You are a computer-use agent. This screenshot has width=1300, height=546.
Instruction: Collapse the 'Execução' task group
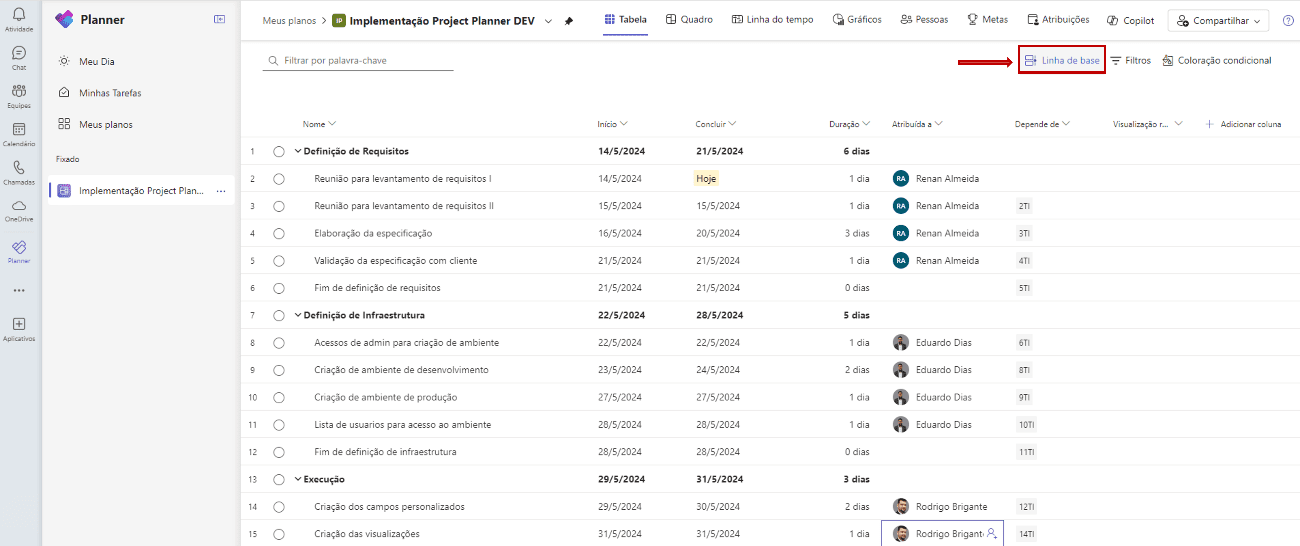(297, 479)
